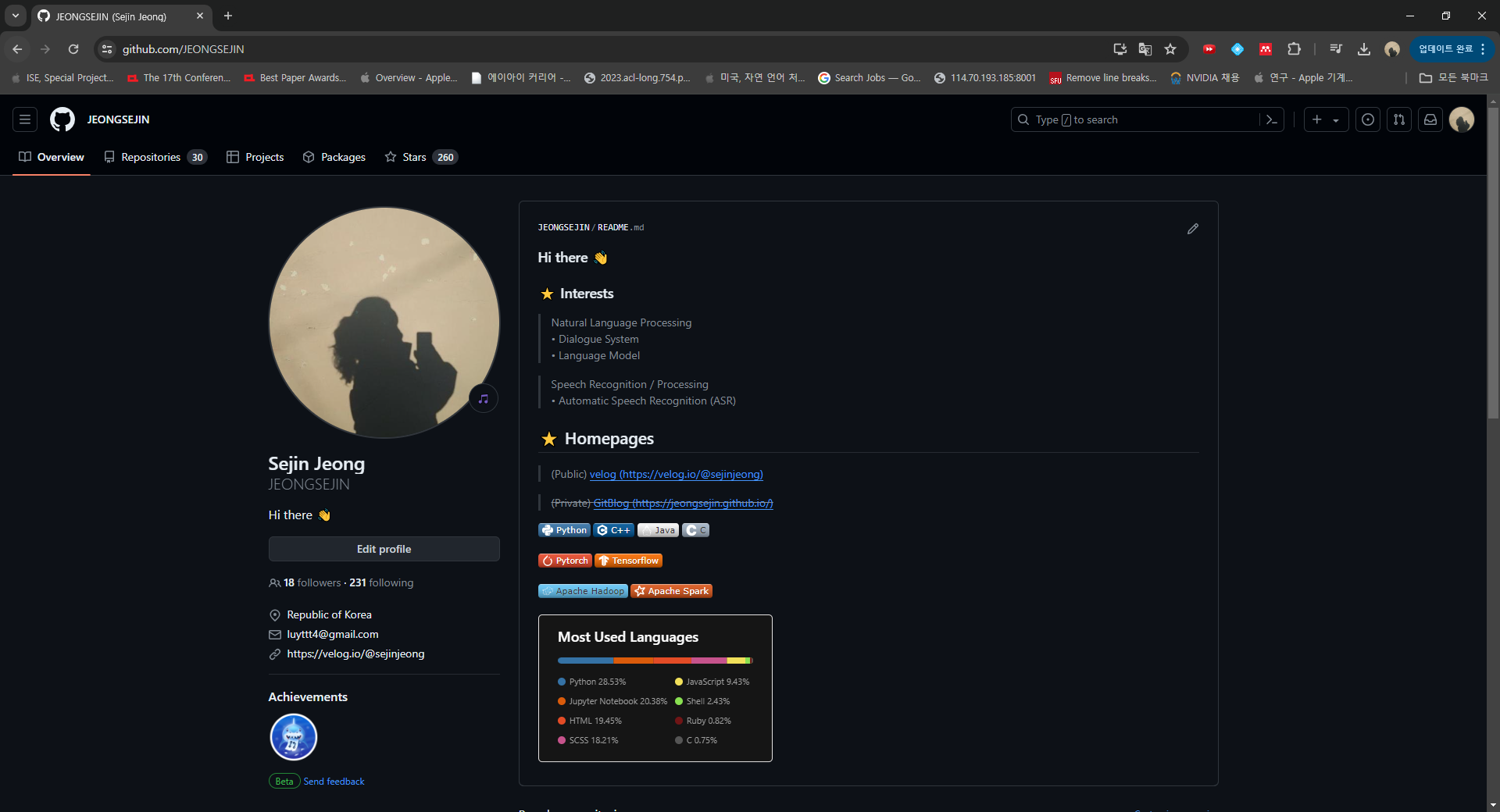
Task: Click the C++ badge
Action: tap(613, 530)
